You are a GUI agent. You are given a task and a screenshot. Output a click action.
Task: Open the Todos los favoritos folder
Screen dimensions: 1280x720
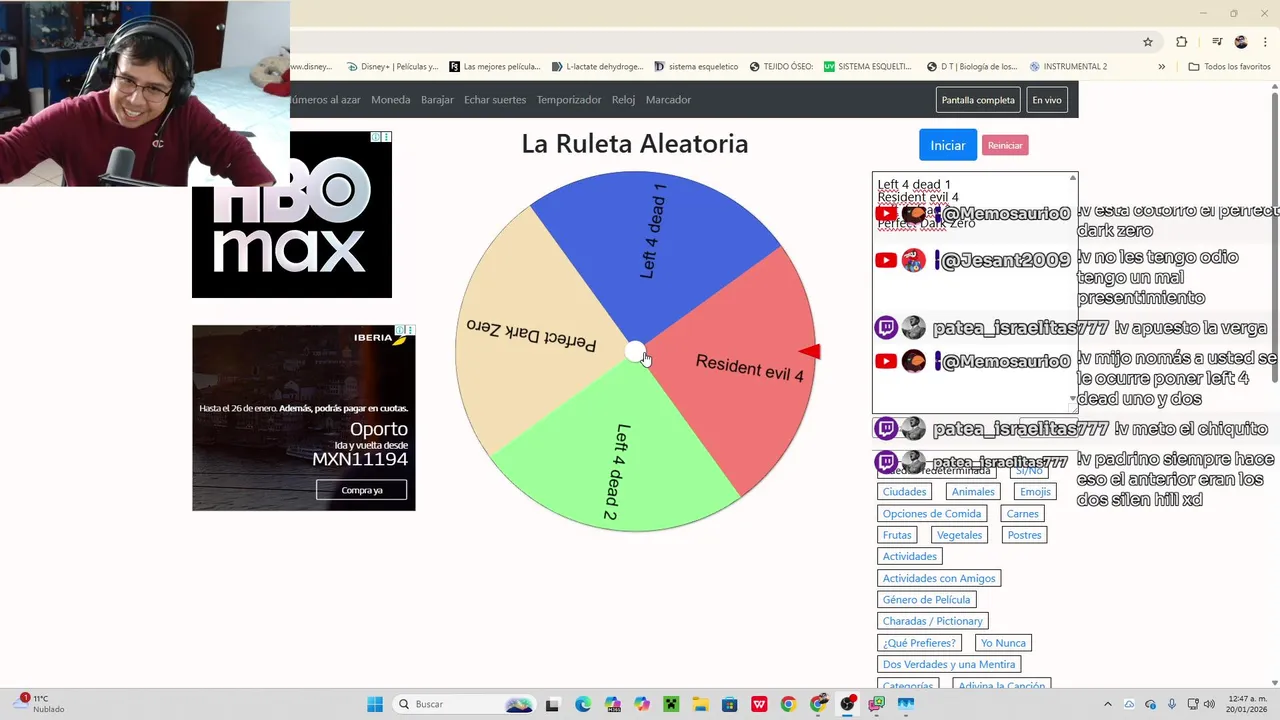click(x=1229, y=67)
